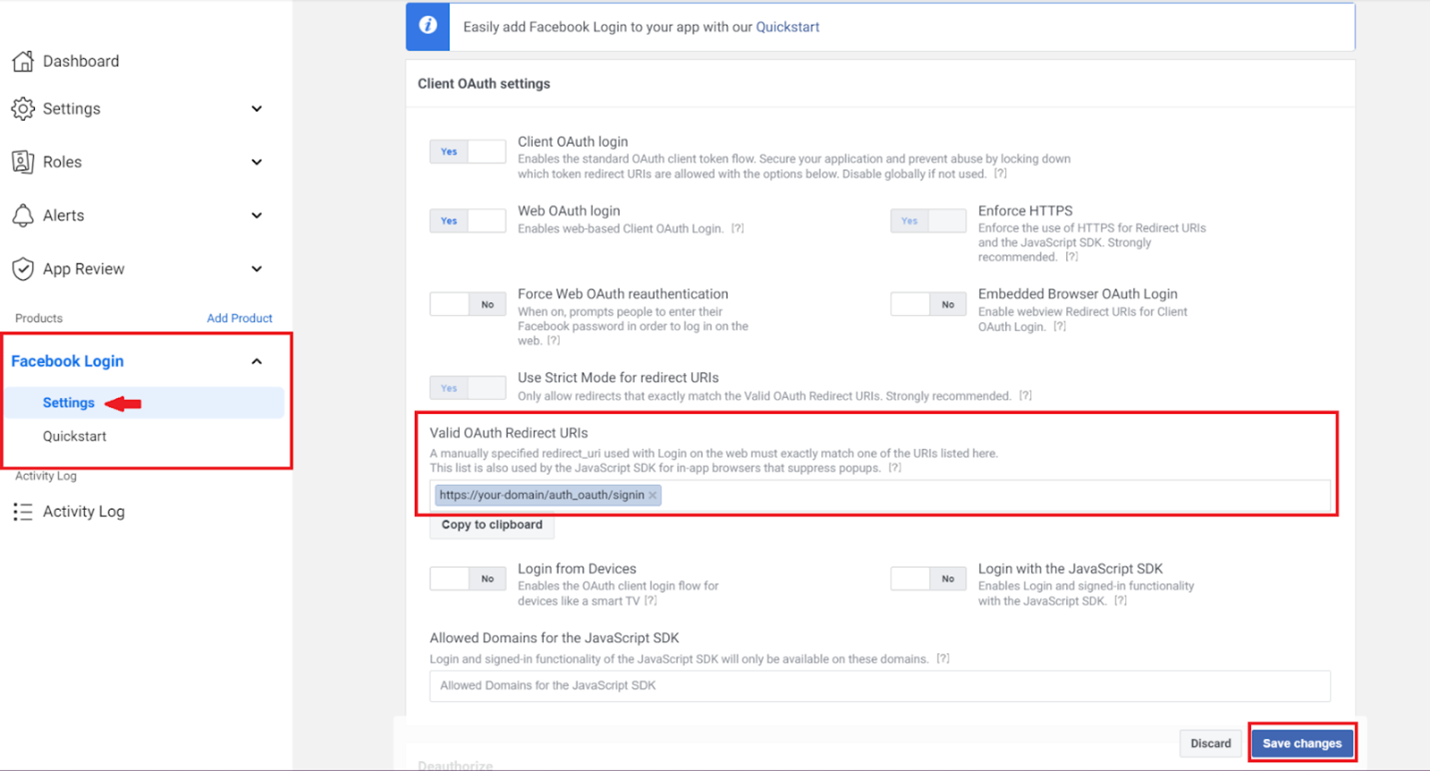Open help [?] next to Web OAuth login

tap(737, 228)
